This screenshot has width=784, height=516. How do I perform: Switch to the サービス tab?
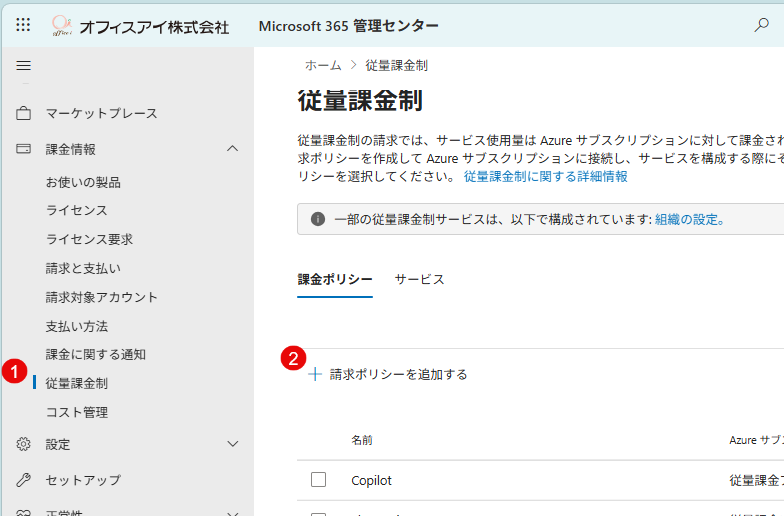420,280
